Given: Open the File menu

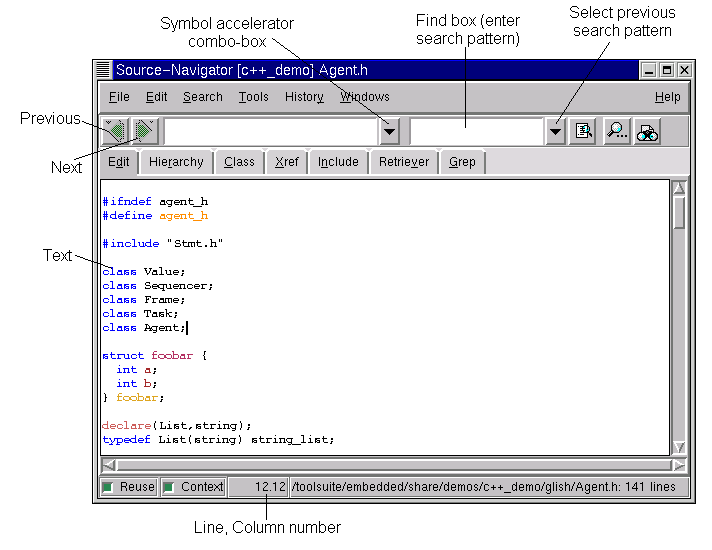Looking at the screenshot, I should (119, 97).
